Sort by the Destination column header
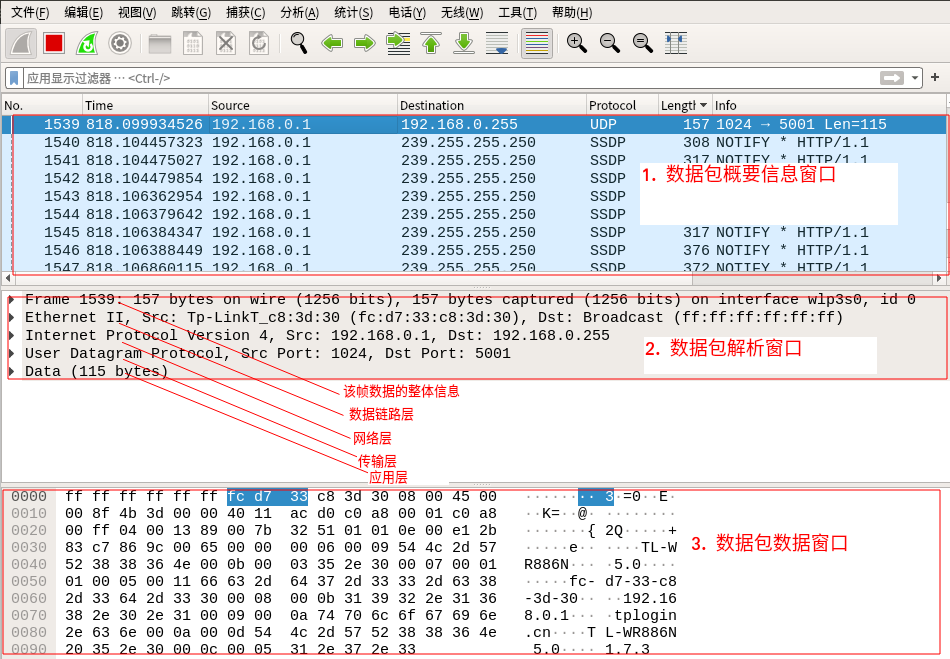Image resolution: width=950 pixels, height=659 pixels. (492, 105)
